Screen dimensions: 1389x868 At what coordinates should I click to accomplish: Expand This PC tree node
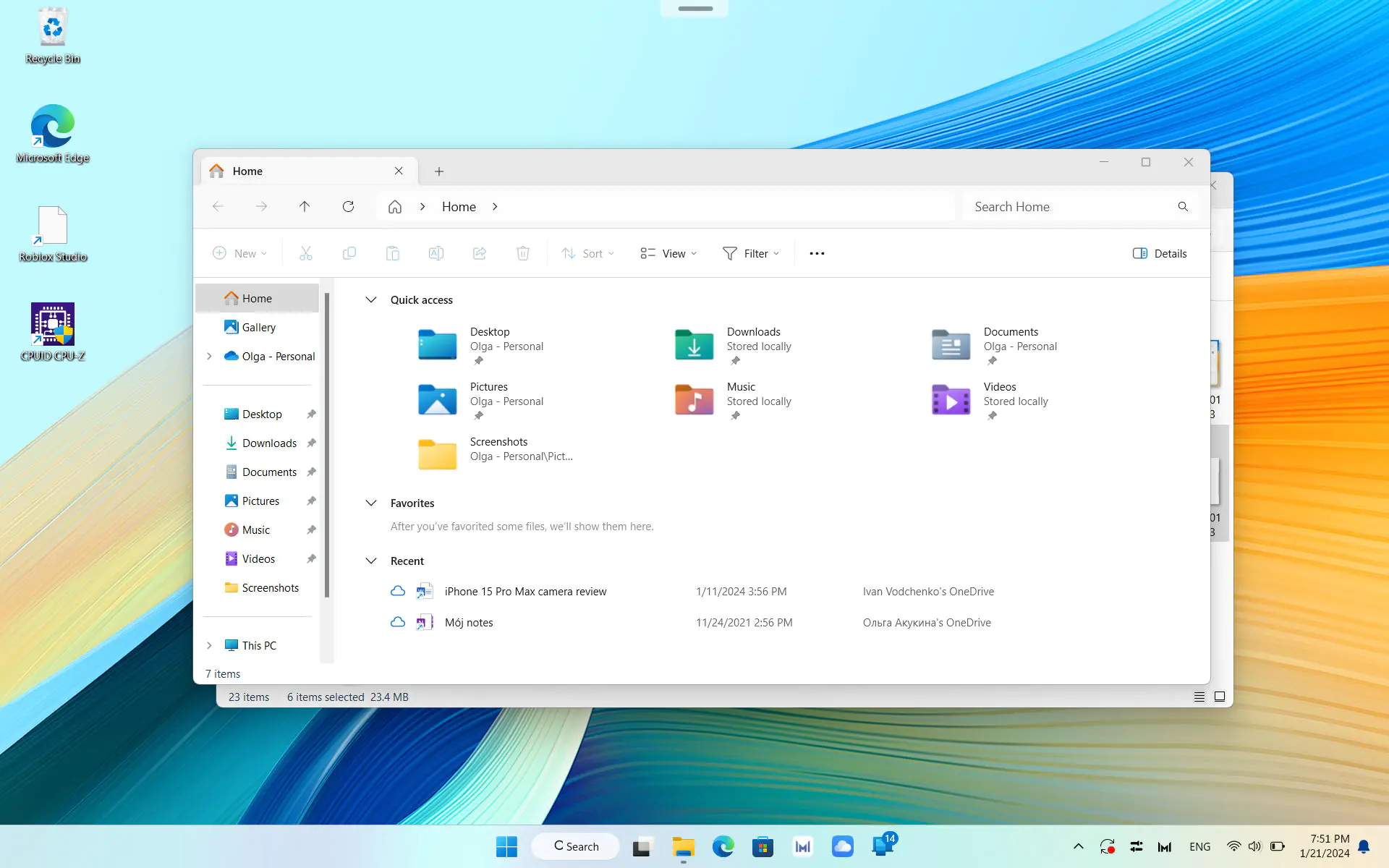coord(210,646)
